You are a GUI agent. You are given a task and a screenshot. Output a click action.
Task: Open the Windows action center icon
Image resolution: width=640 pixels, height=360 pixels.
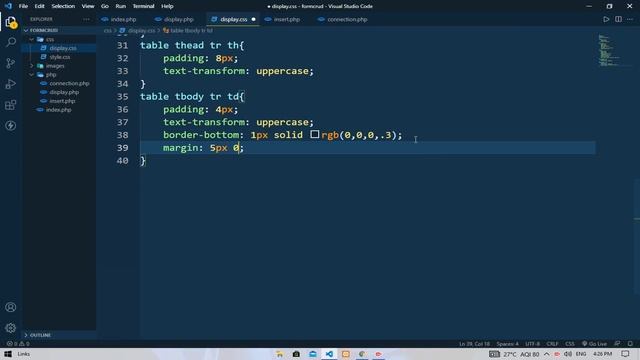click(626, 354)
